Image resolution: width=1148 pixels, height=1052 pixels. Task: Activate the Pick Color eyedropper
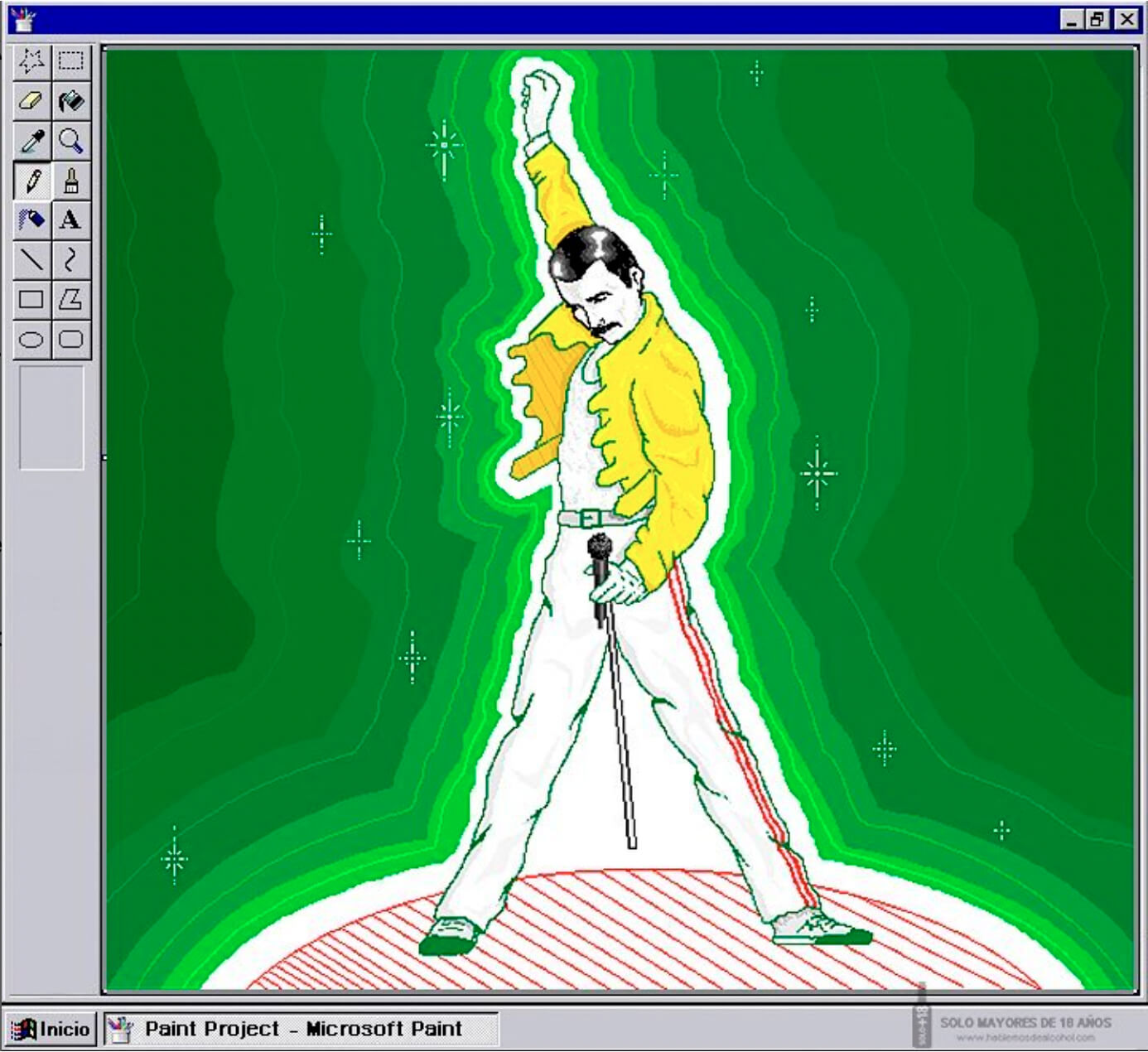[32, 141]
